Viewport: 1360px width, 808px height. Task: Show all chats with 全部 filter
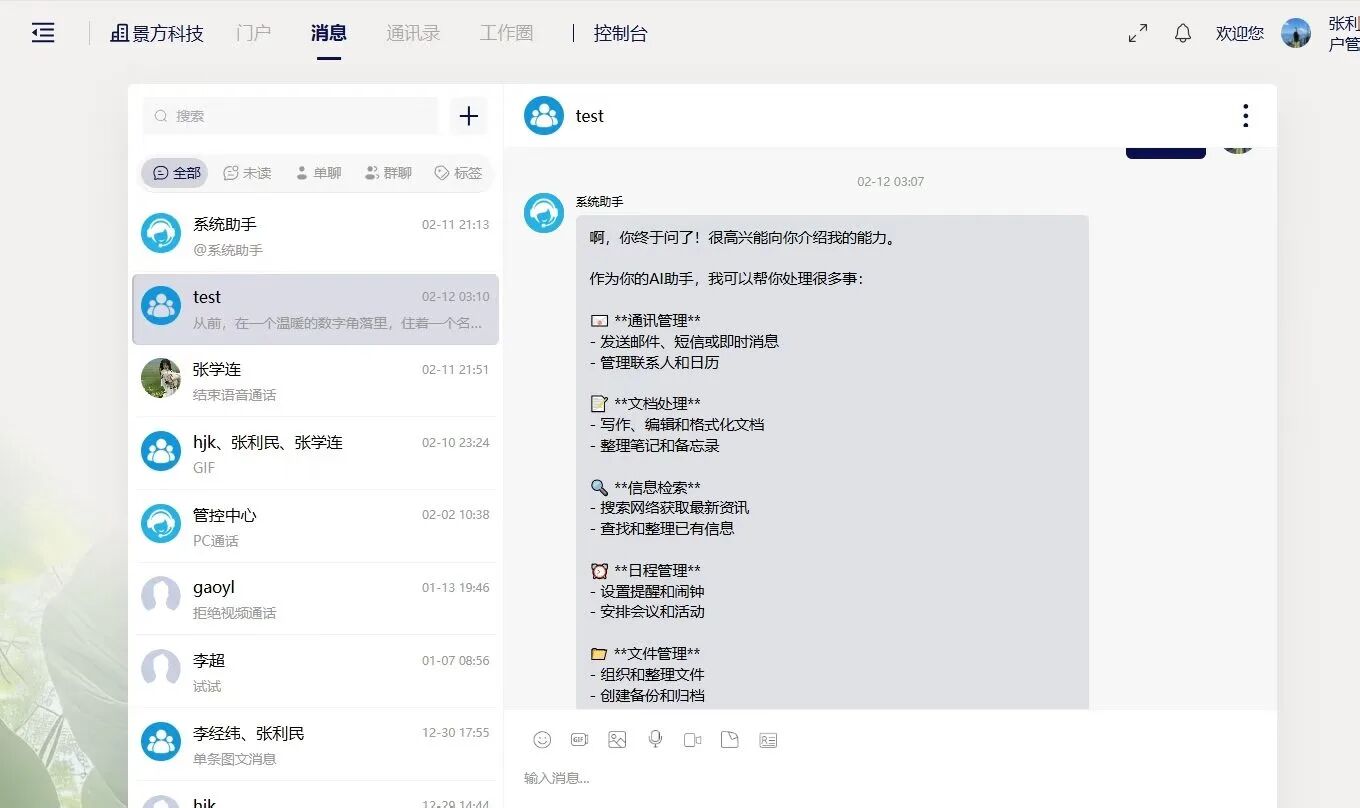(176, 173)
